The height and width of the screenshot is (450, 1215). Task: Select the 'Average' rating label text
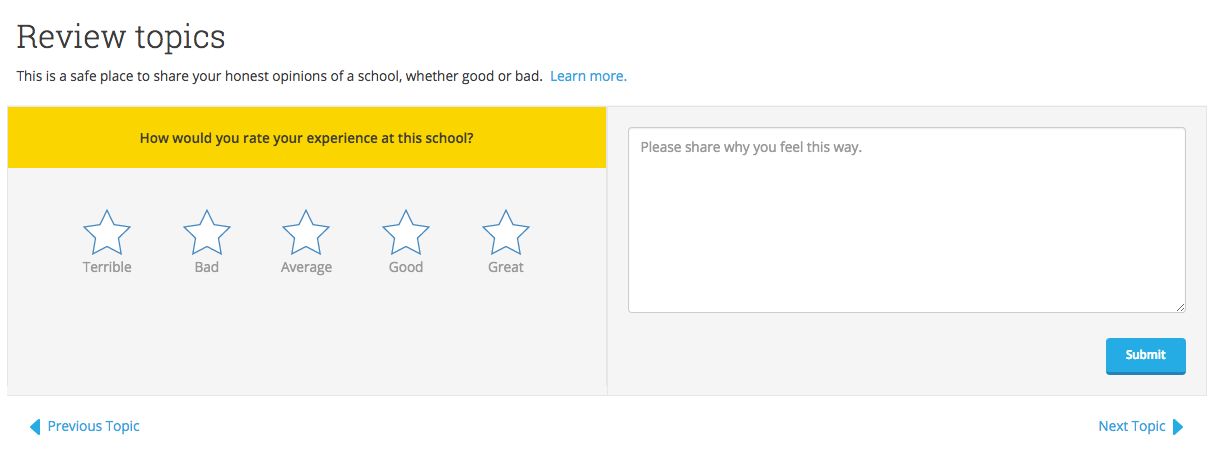[x=306, y=267]
